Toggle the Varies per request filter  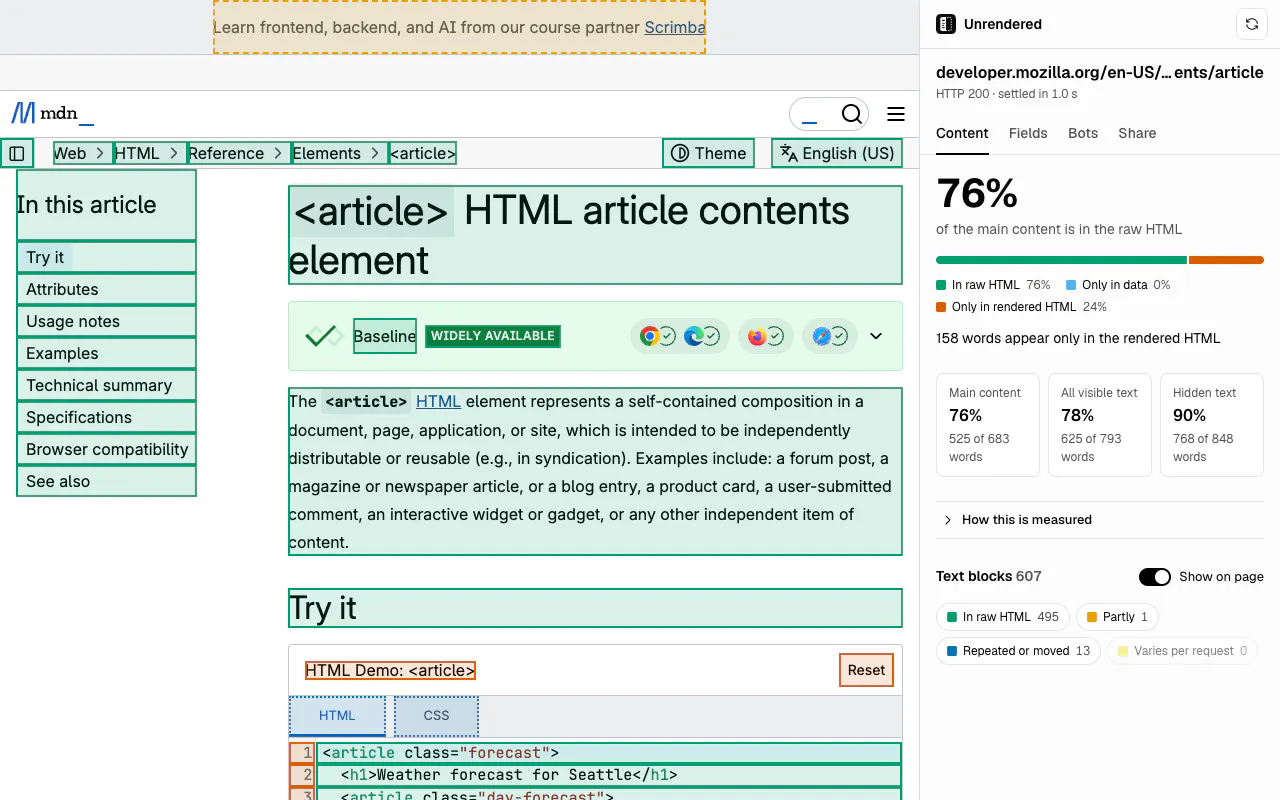click(x=1182, y=651)
